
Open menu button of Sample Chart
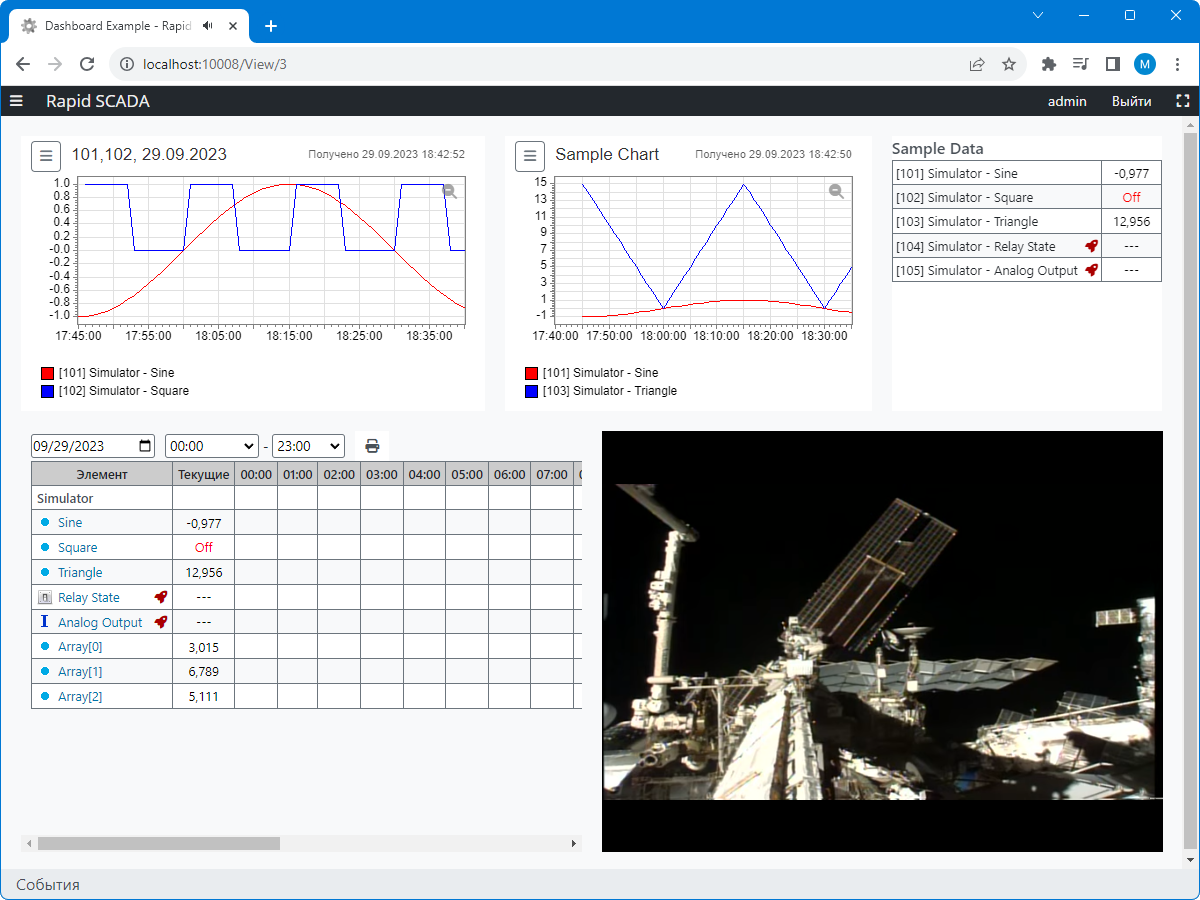click(530, 156)
